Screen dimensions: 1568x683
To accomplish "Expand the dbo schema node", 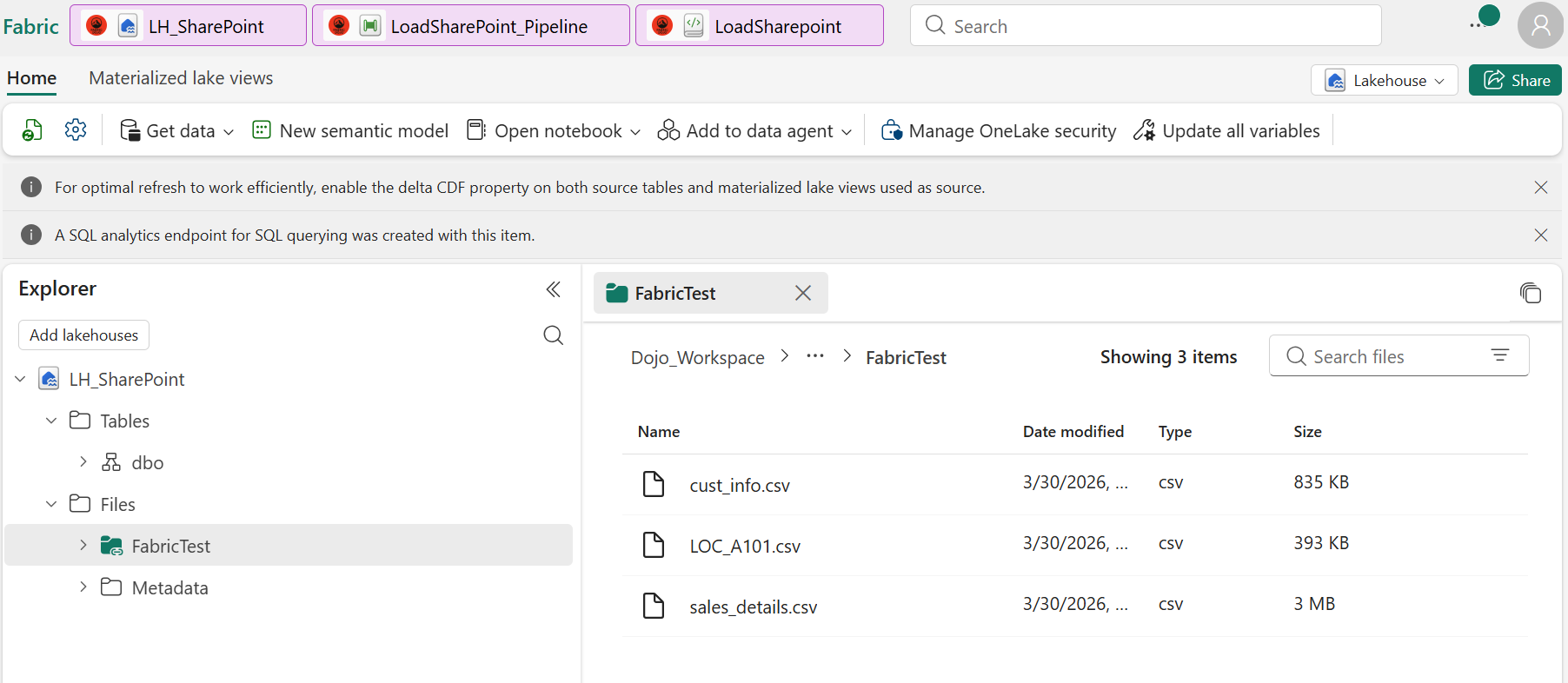I will pyautogui.click(x=83, y=462).
